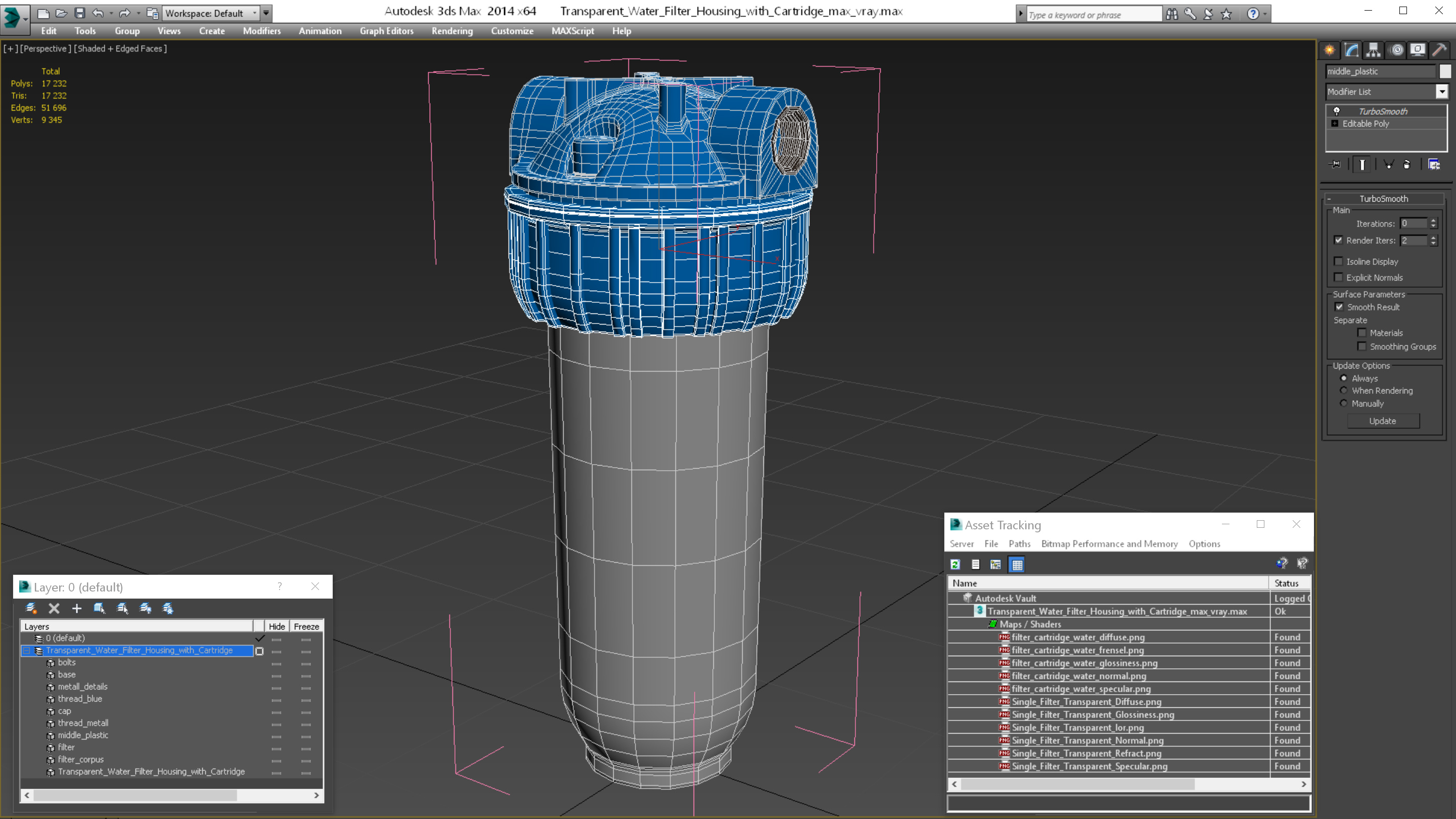Open the Modifiers menu
The image size is (1456, 819).
click(x=262, y=31)
